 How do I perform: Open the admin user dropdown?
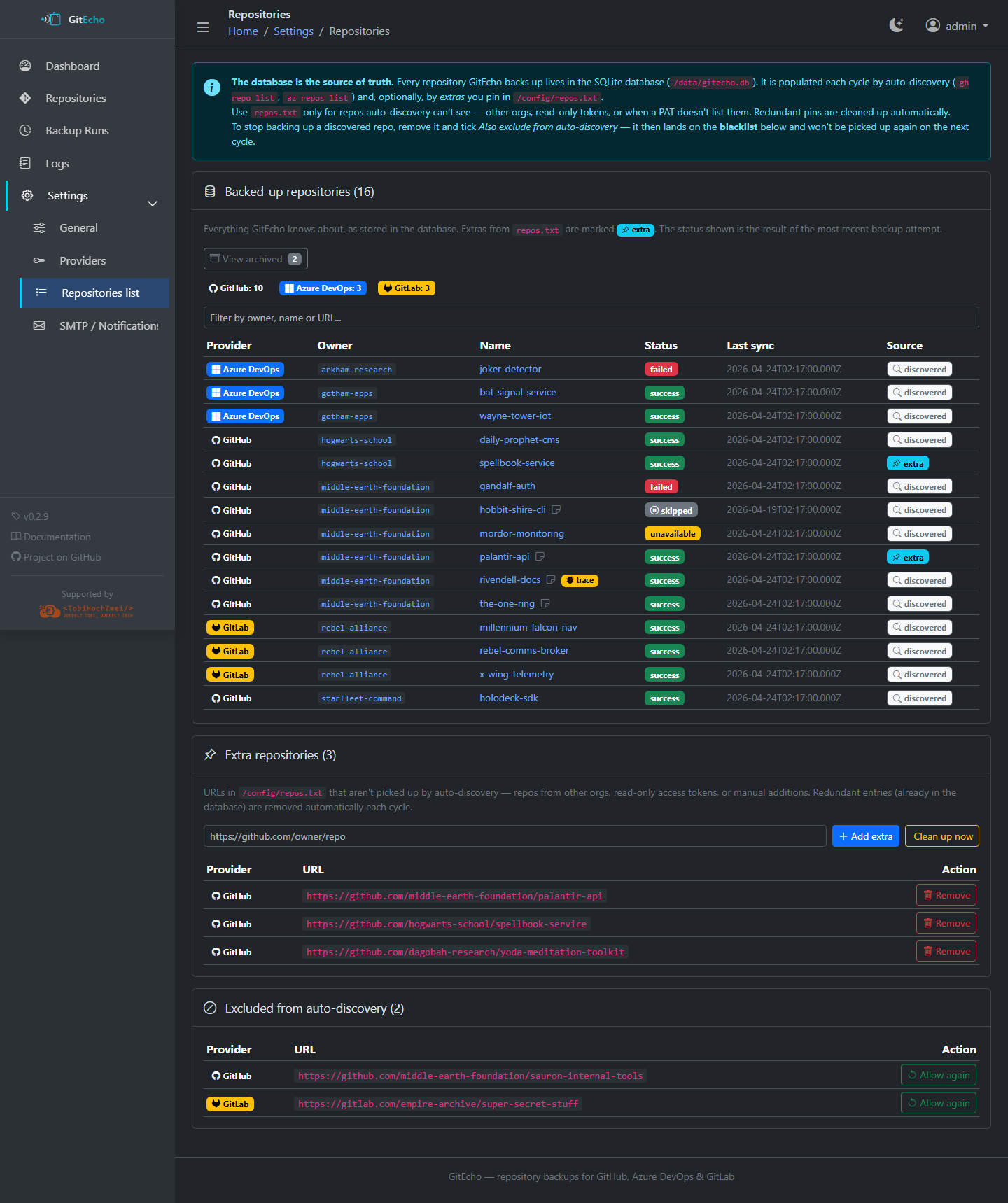pyautogui.click(x=957, y=26)
